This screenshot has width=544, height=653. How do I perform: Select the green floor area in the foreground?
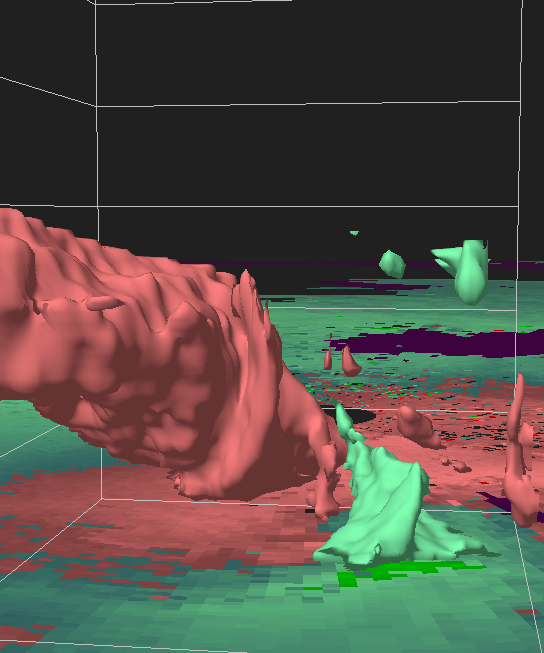(x=292, y=616)
